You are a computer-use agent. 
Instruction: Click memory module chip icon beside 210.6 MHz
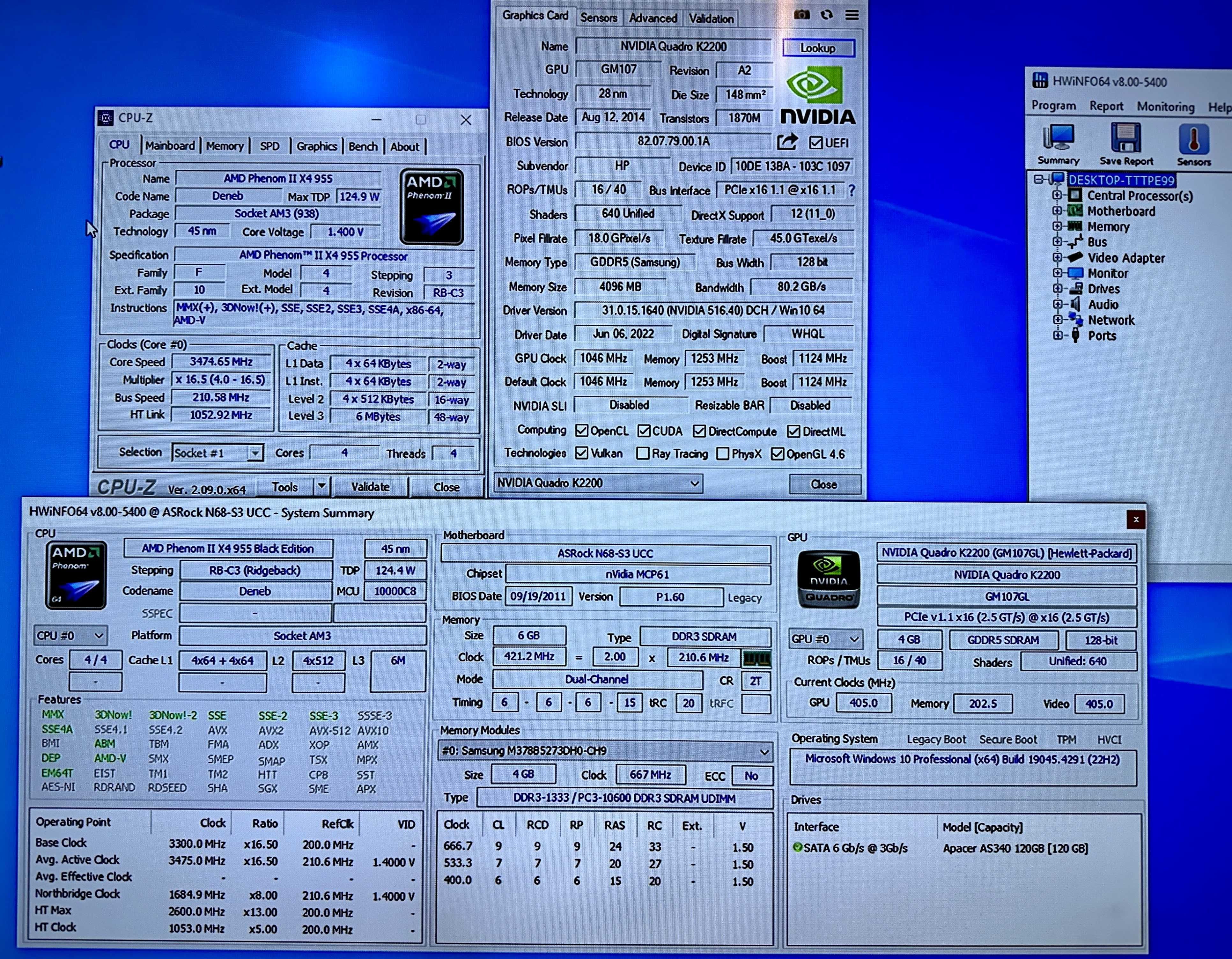click(756, 658)
